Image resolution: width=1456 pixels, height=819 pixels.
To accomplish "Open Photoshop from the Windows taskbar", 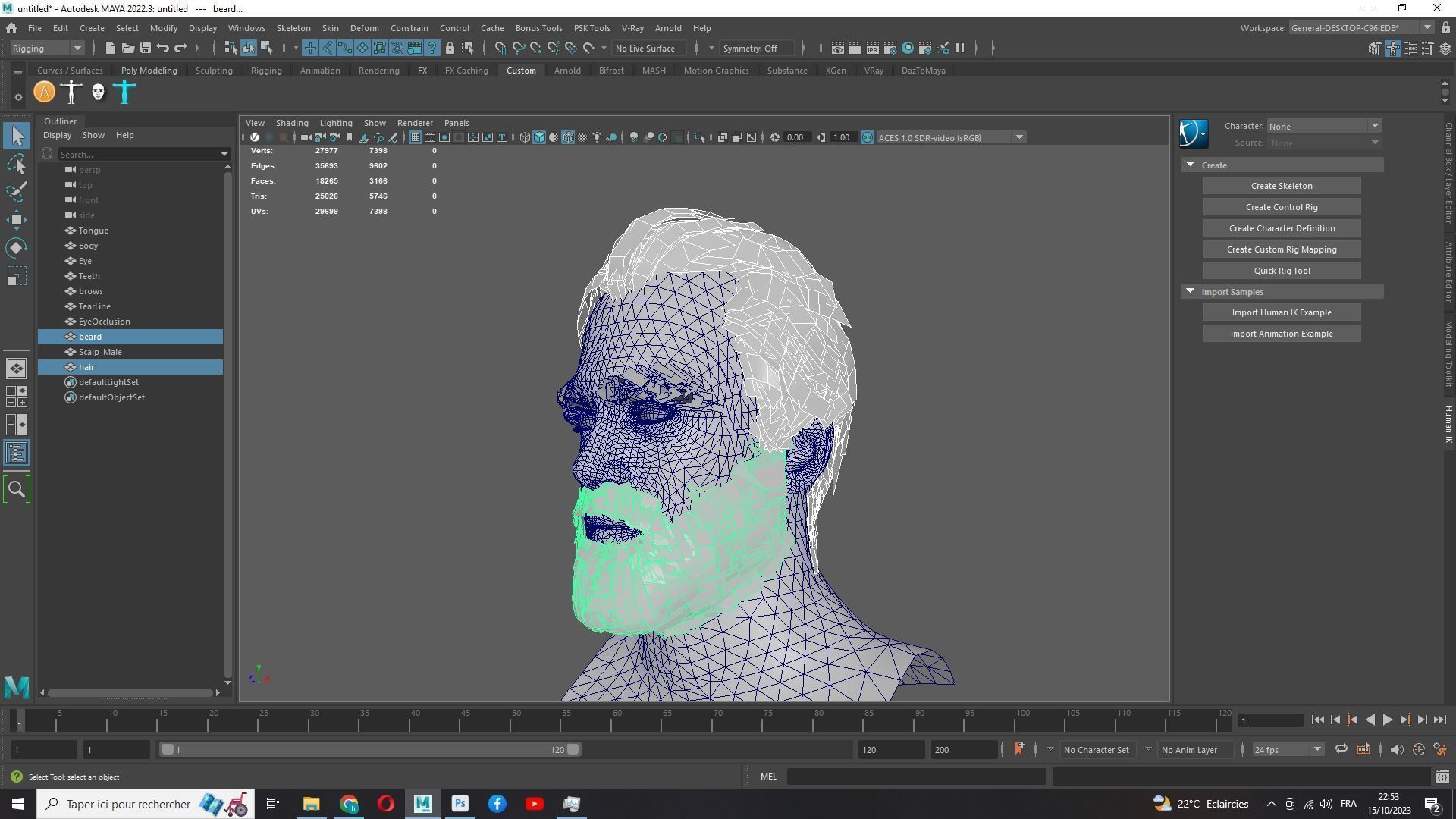I will click(x=460, y=804).
